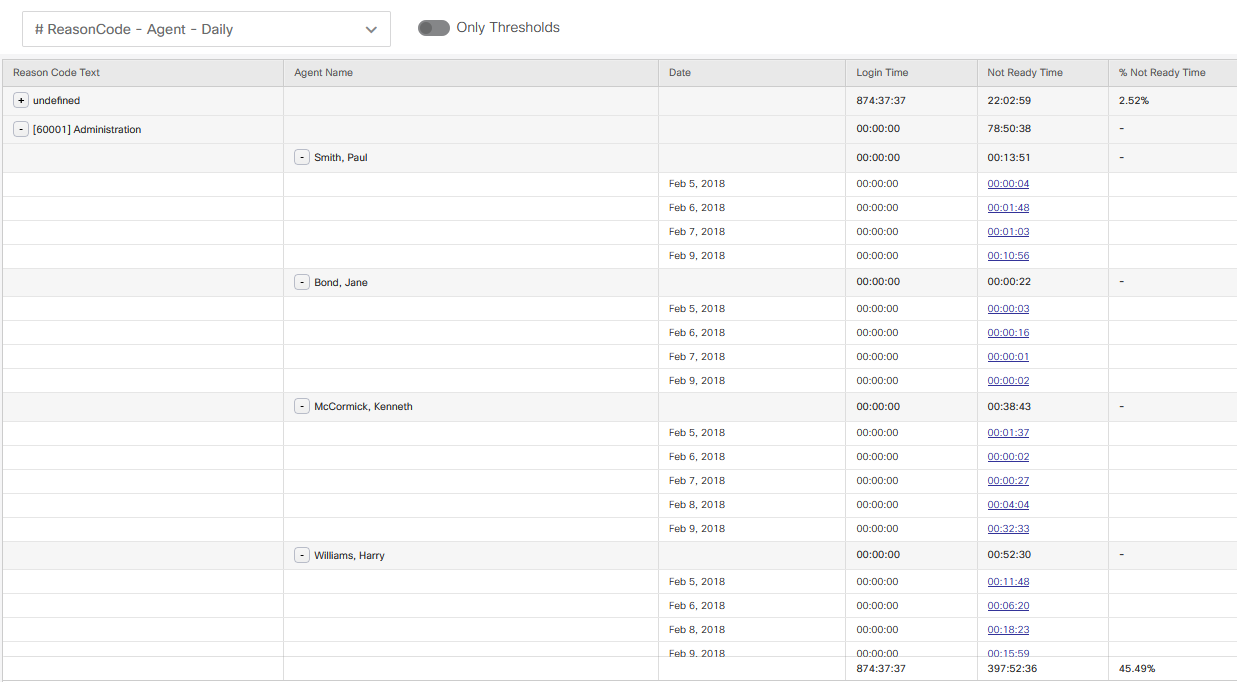The image size is (1237, 682).
Task: Open Not Ready Time link 00:10:56
Action: pyautogui.click(x=1008, y=256)
